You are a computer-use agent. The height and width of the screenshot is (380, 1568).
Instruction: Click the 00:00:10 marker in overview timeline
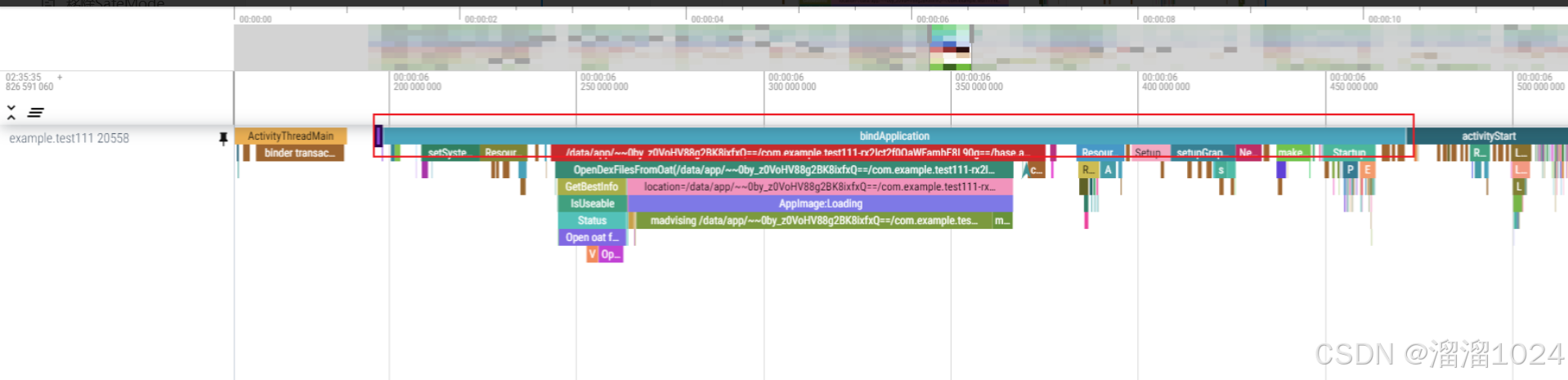(1385, 19)
